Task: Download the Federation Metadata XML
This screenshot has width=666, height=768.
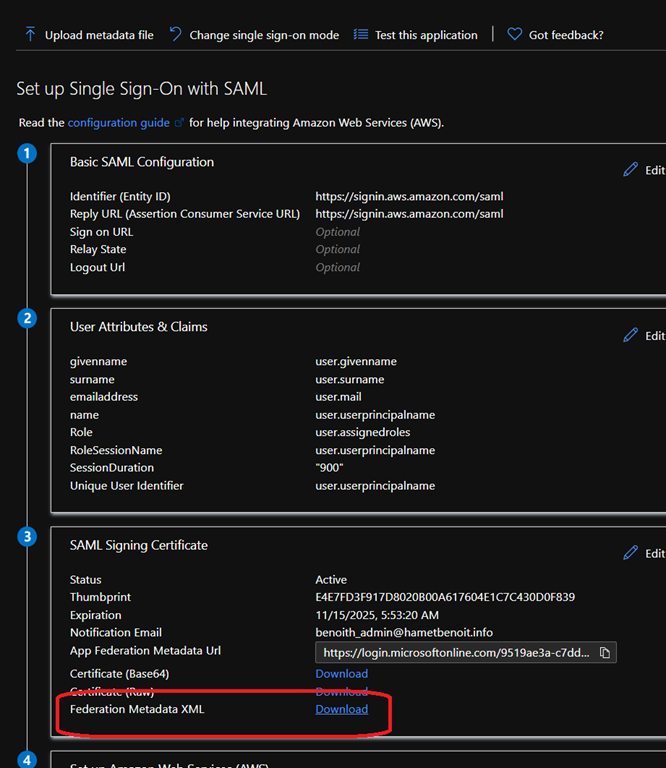Action: tap(341, 709)
